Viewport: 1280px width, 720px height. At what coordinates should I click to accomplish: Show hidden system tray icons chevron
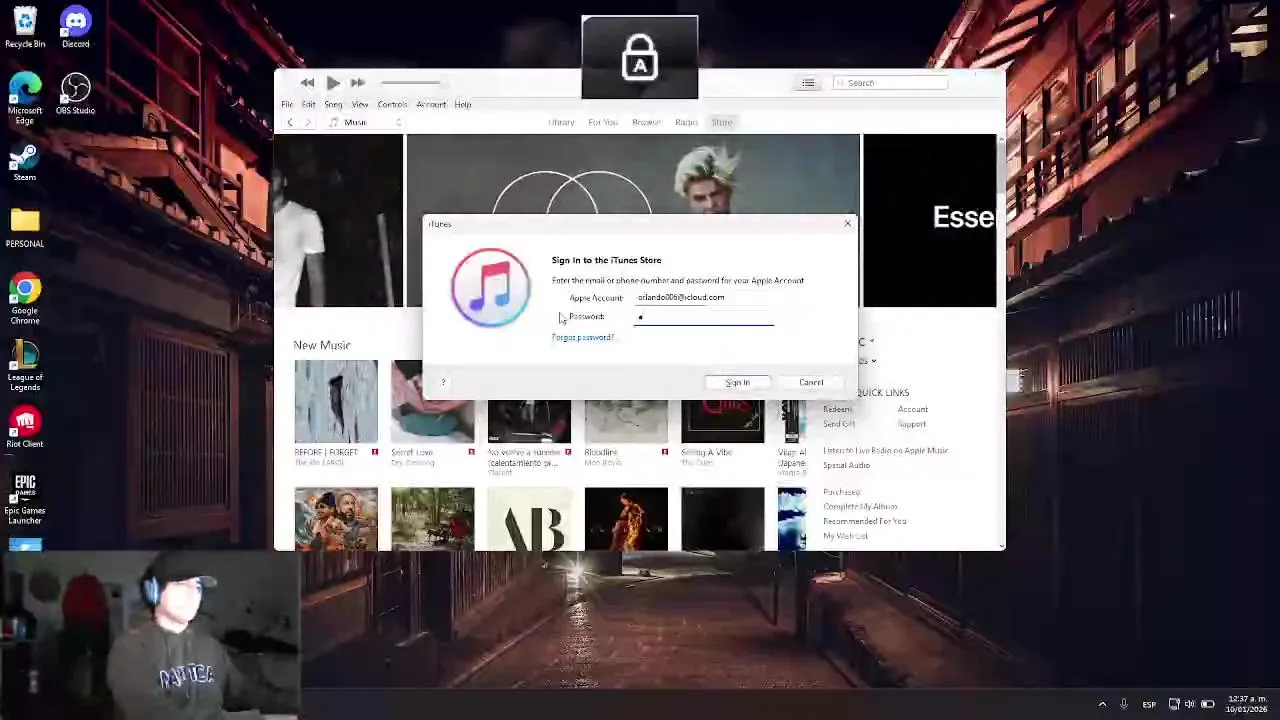(1102, 704)
